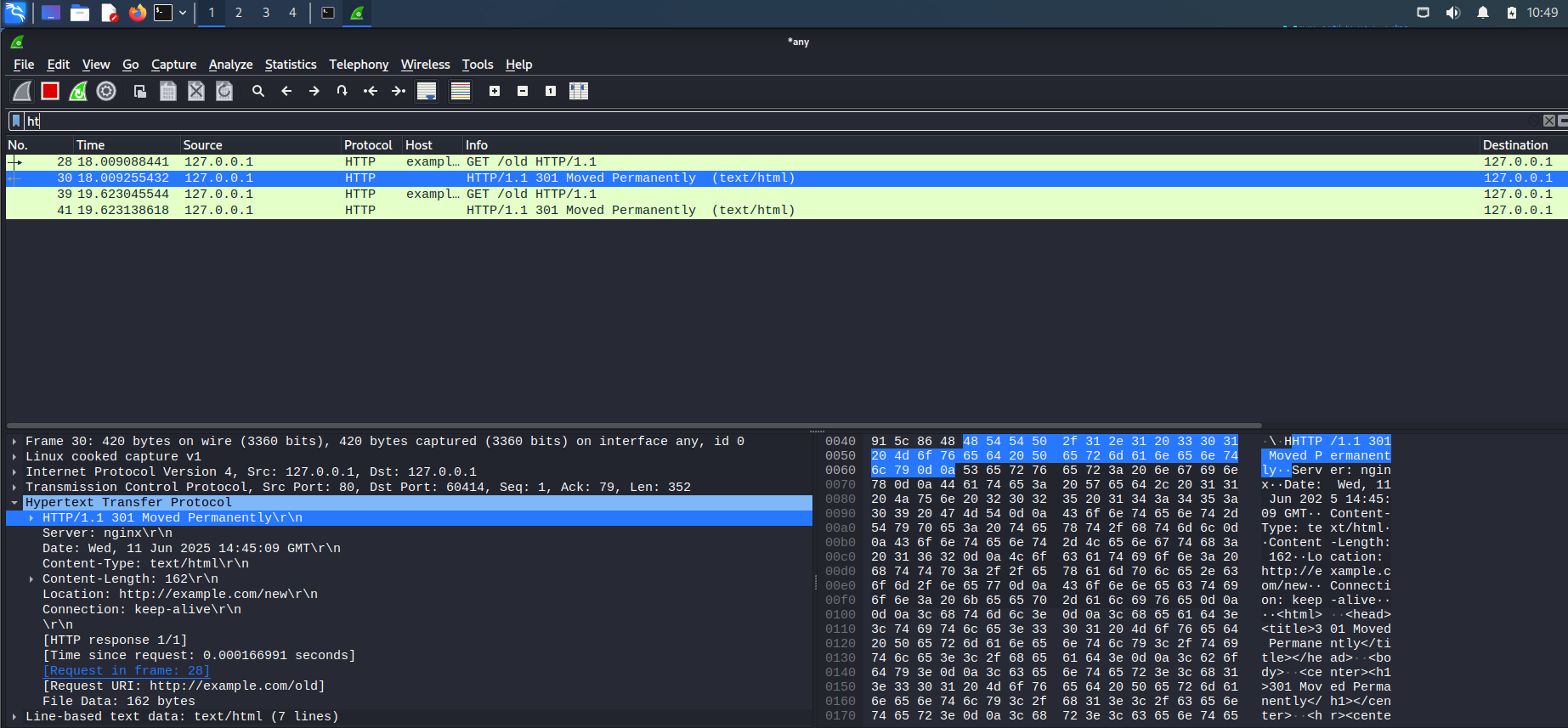This screenshot has height=728, width=1568.
Task: Open the File menu
Action: 24,65
